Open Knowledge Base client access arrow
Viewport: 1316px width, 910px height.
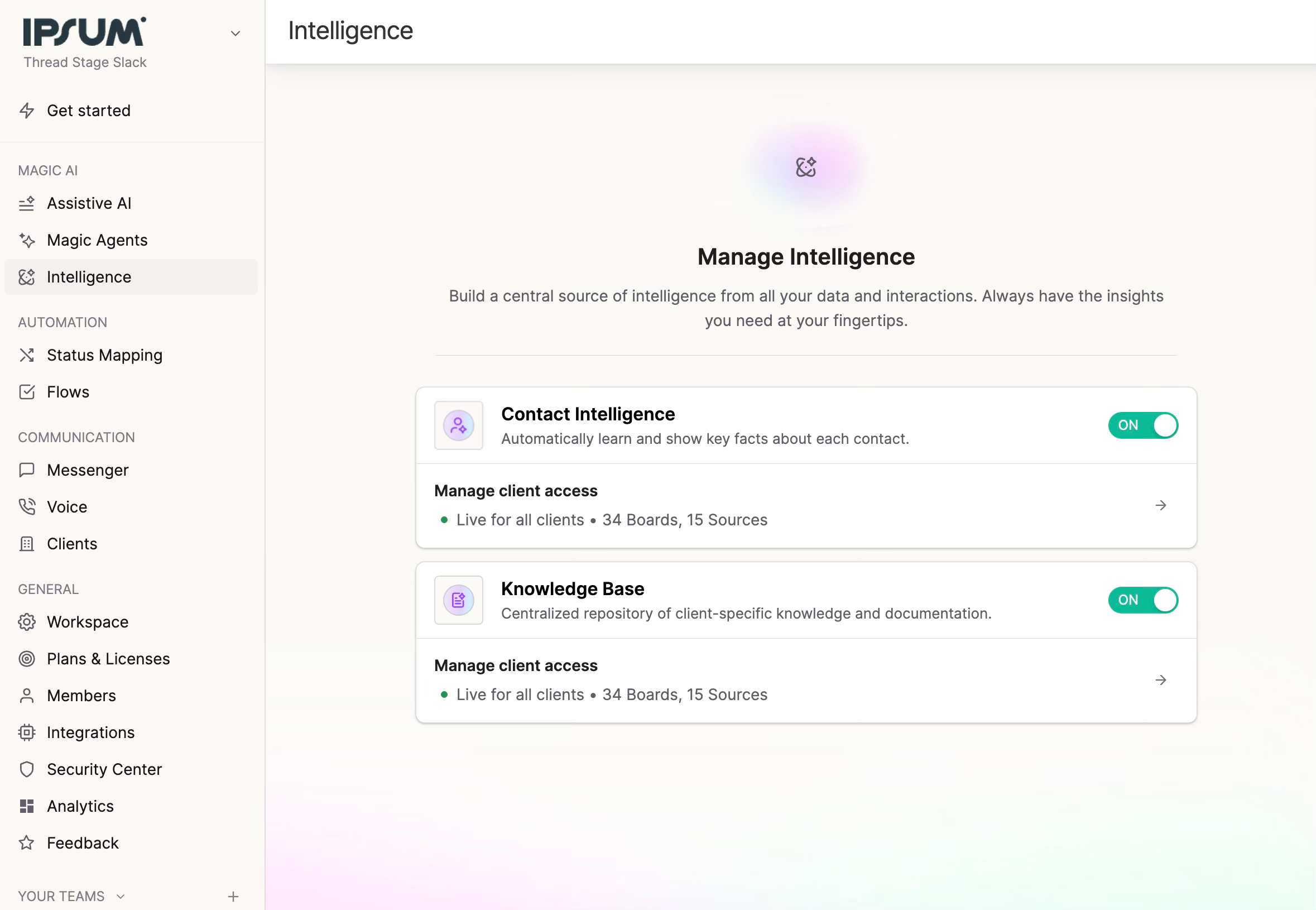click(1161, 680)
